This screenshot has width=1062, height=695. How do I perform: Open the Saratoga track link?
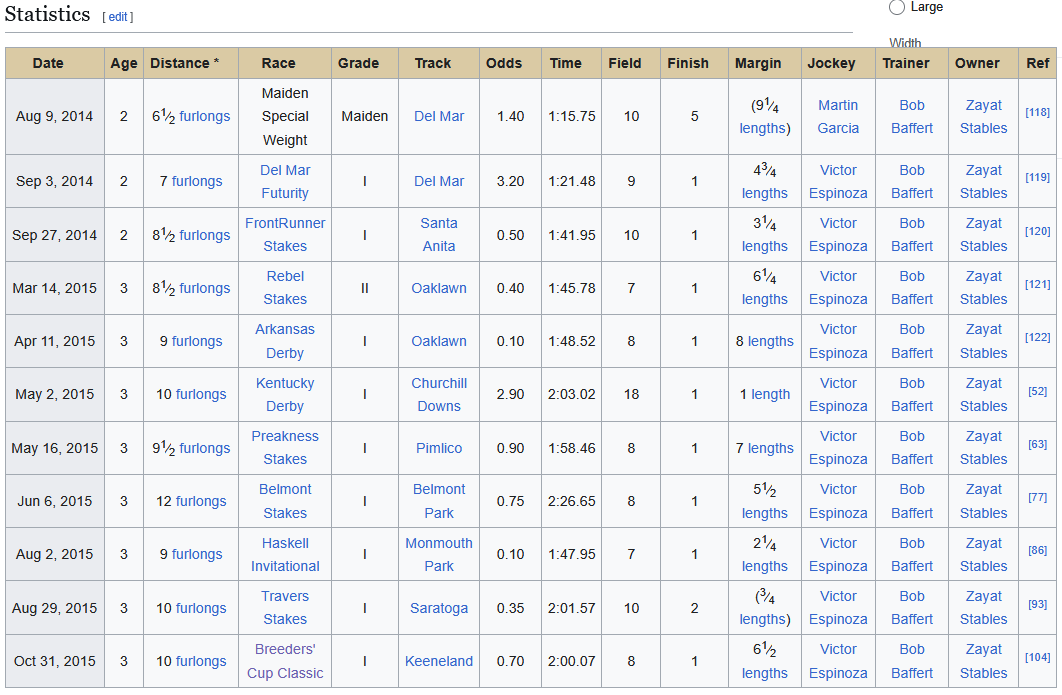click(x=439, y=608)
